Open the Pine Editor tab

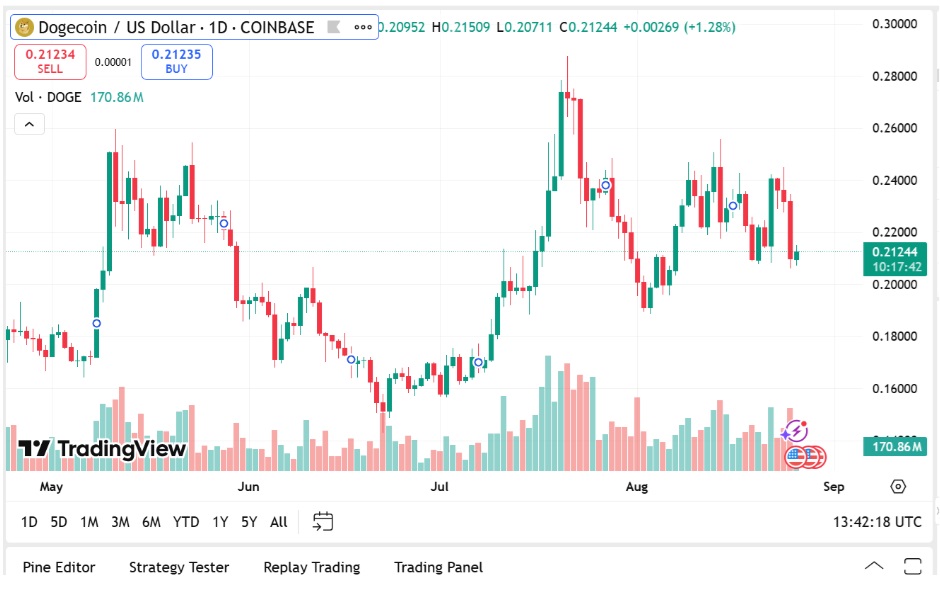click(60, 567)
